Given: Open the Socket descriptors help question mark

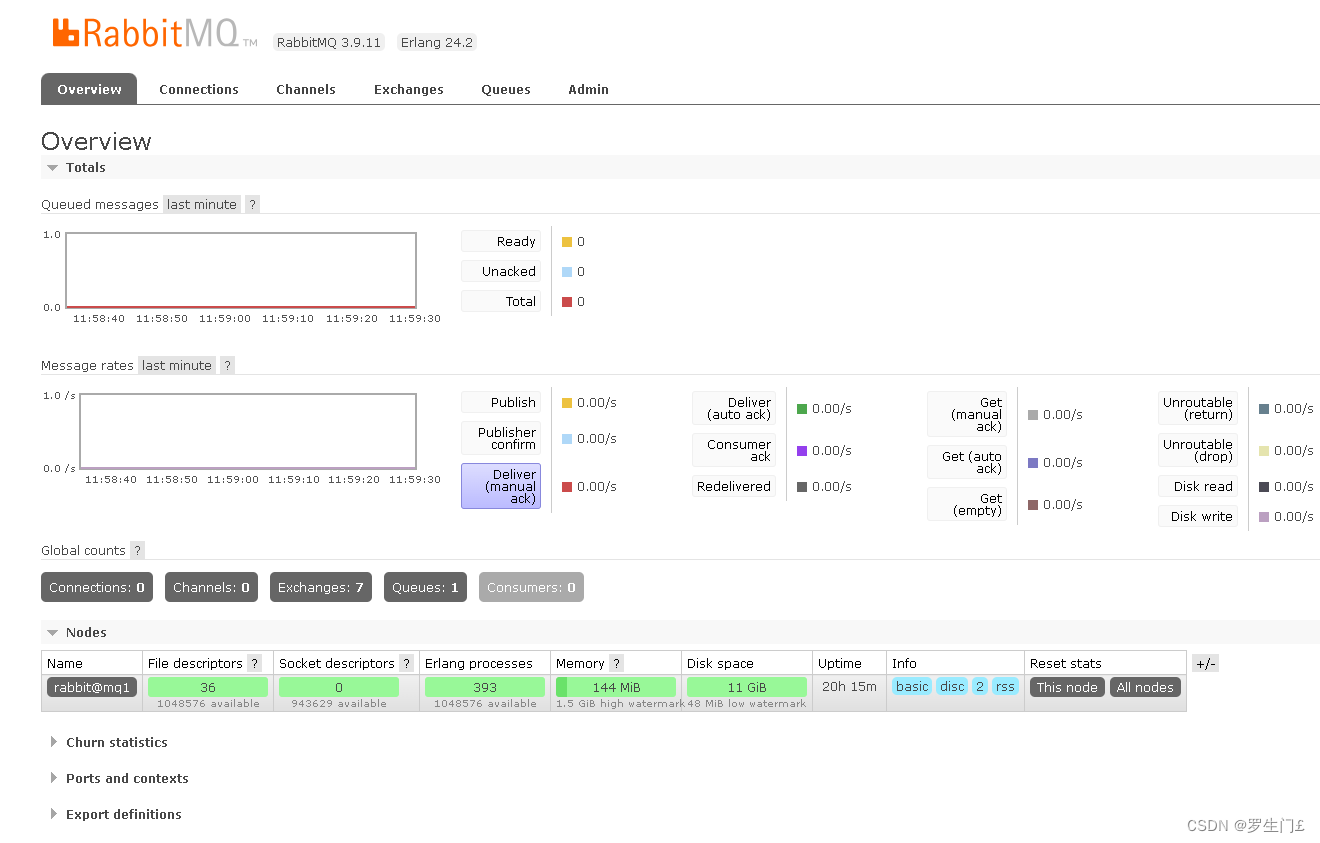Looking at the screenshot, I should pyautogui.click(x=406, y=663).
